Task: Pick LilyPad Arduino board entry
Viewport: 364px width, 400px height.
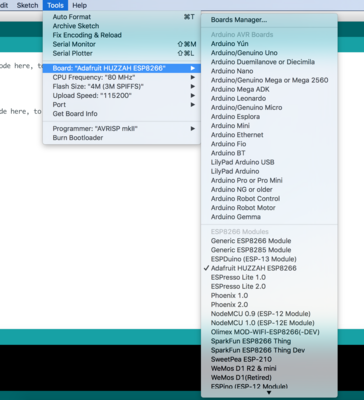Action: click(269, 171)
